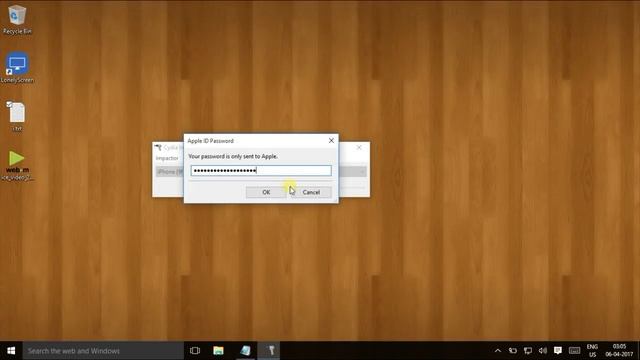The width and height of the screenshot is (640, 360).
Task: Expand the iPhone device dropdown in Cydia Impactor
Action: pyautogui.click(x=362, y=172)
